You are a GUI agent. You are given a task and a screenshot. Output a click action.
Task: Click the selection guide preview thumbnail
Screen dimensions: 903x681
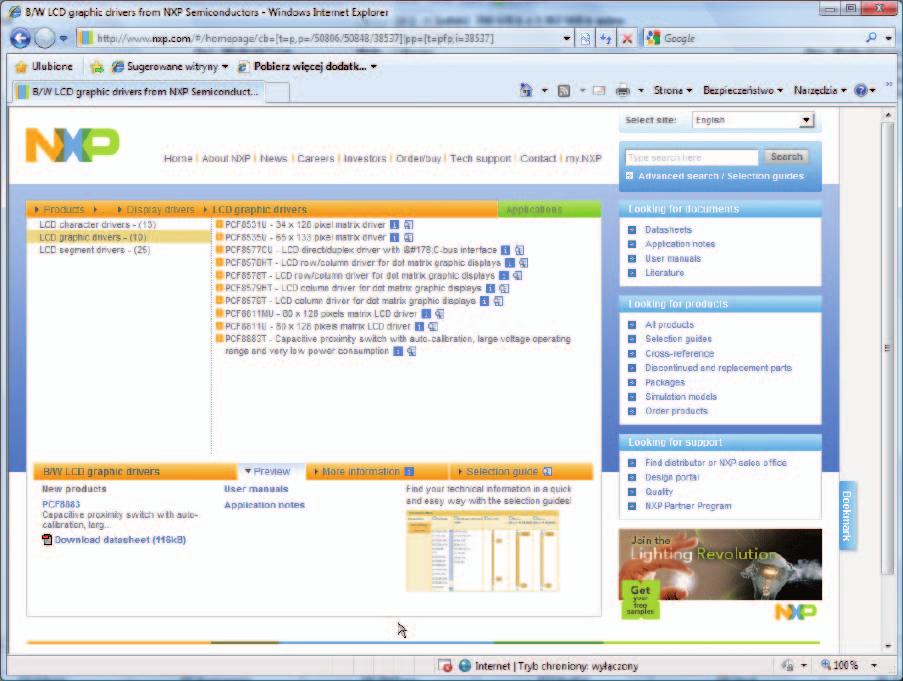pyautogui.click(x=483, y=551)
